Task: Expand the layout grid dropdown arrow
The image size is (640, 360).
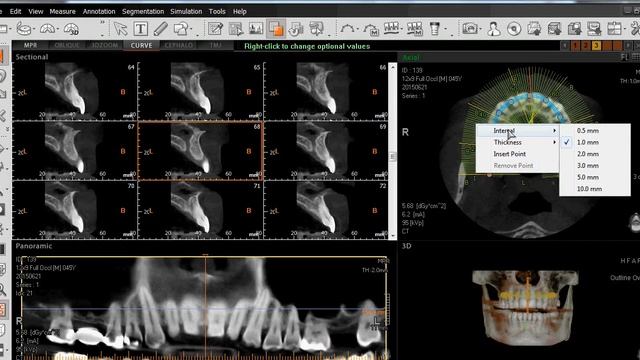Action: pyautogui.click(x=624, y=29)
